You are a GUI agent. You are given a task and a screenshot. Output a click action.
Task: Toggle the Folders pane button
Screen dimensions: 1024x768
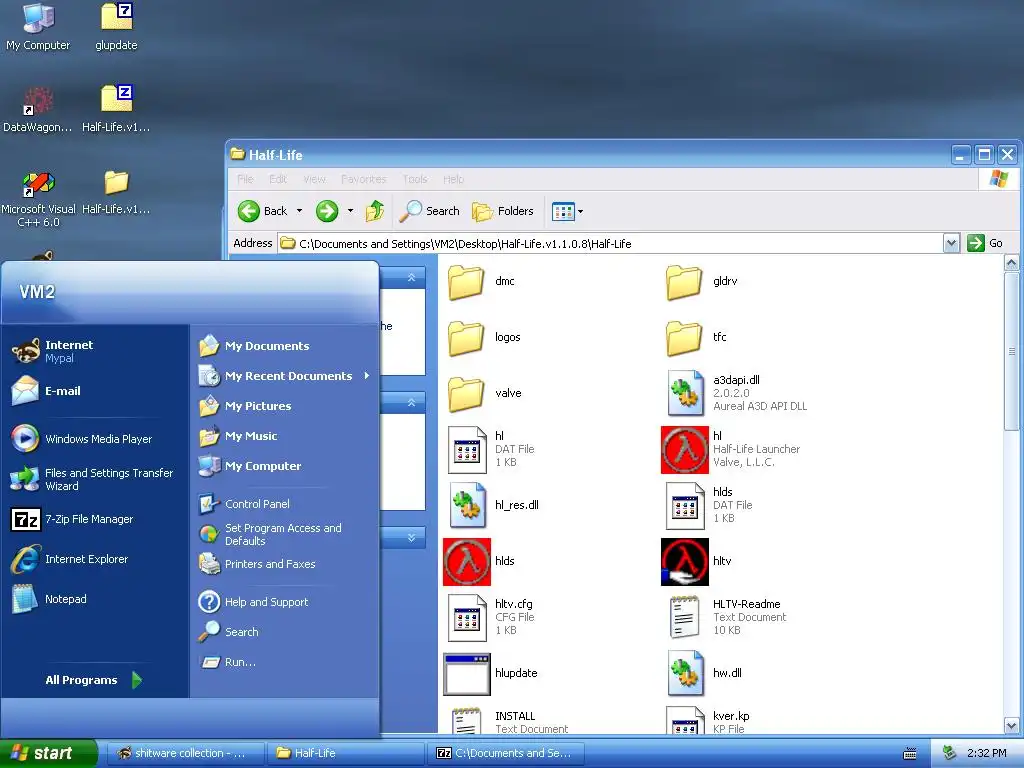point(503,211)
